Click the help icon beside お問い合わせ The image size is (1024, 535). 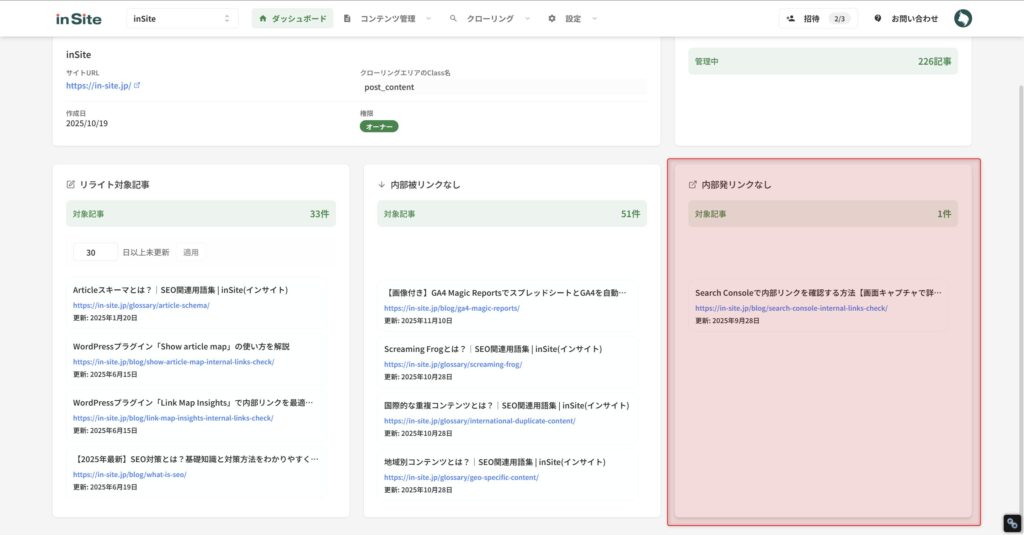(878, 19)
